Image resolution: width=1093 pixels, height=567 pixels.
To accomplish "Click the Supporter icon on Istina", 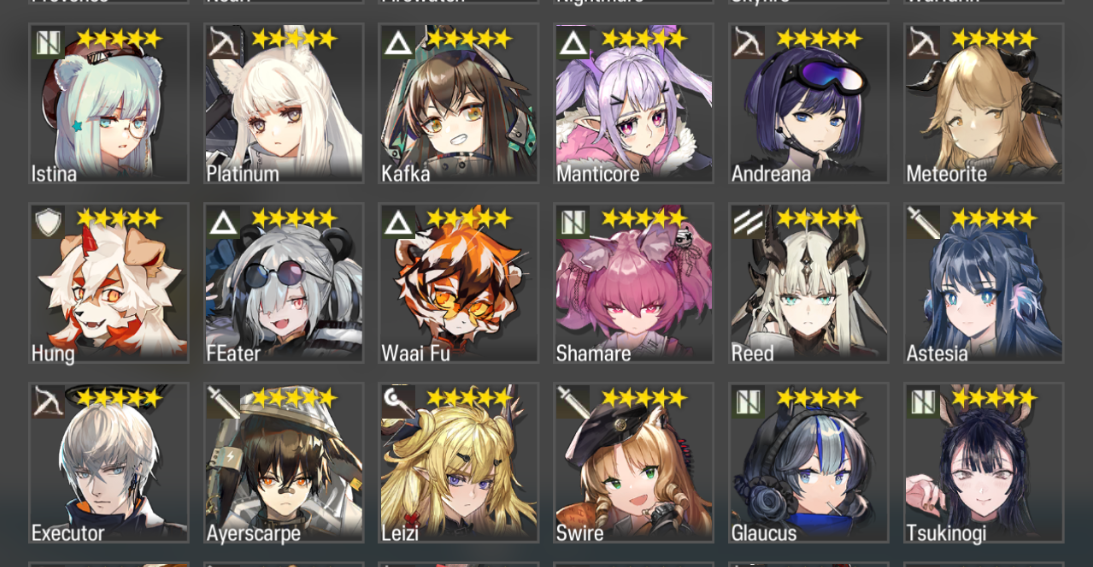I will 48,43.
